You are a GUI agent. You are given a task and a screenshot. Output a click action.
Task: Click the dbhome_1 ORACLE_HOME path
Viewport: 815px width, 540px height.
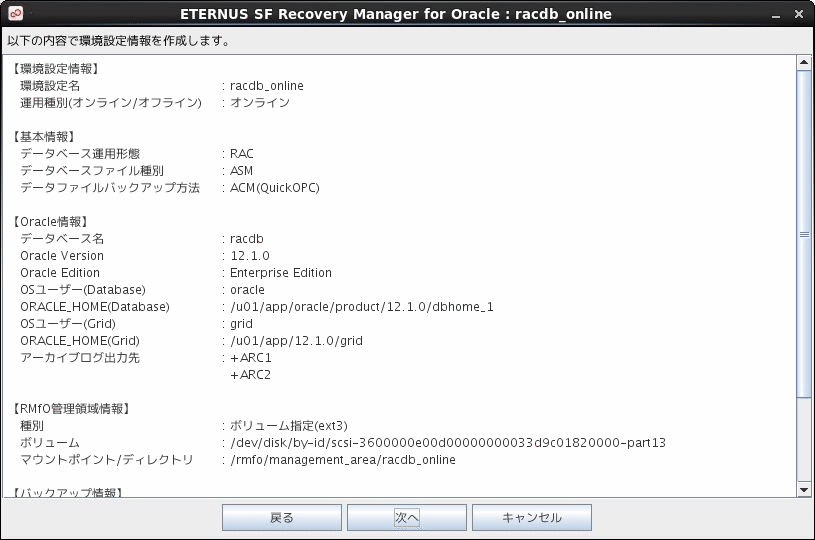pyautogui.click(x=362, y=307)
